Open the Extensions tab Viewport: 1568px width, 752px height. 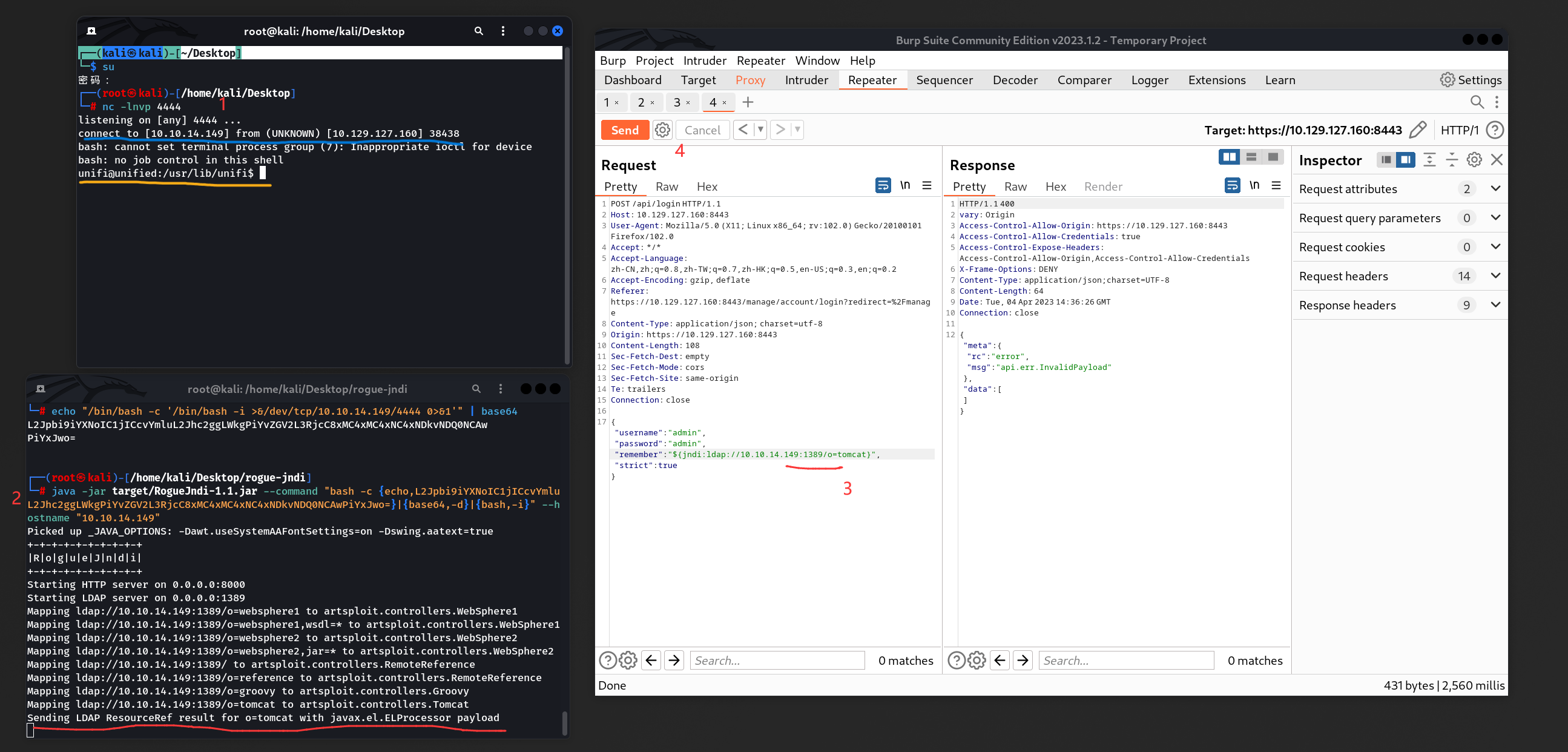click(x=1216, y=80)
